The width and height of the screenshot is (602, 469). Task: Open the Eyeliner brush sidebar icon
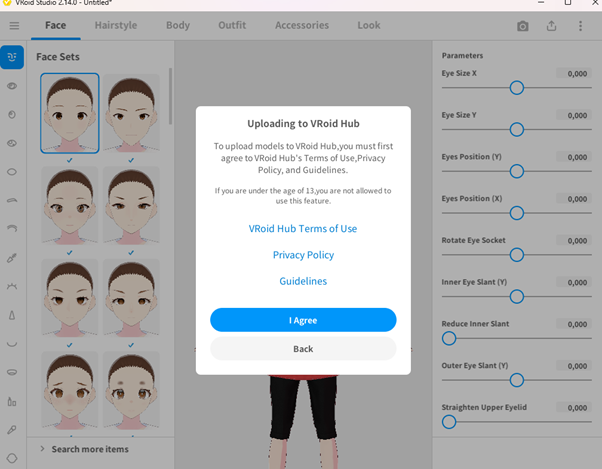tap(12, 258)
